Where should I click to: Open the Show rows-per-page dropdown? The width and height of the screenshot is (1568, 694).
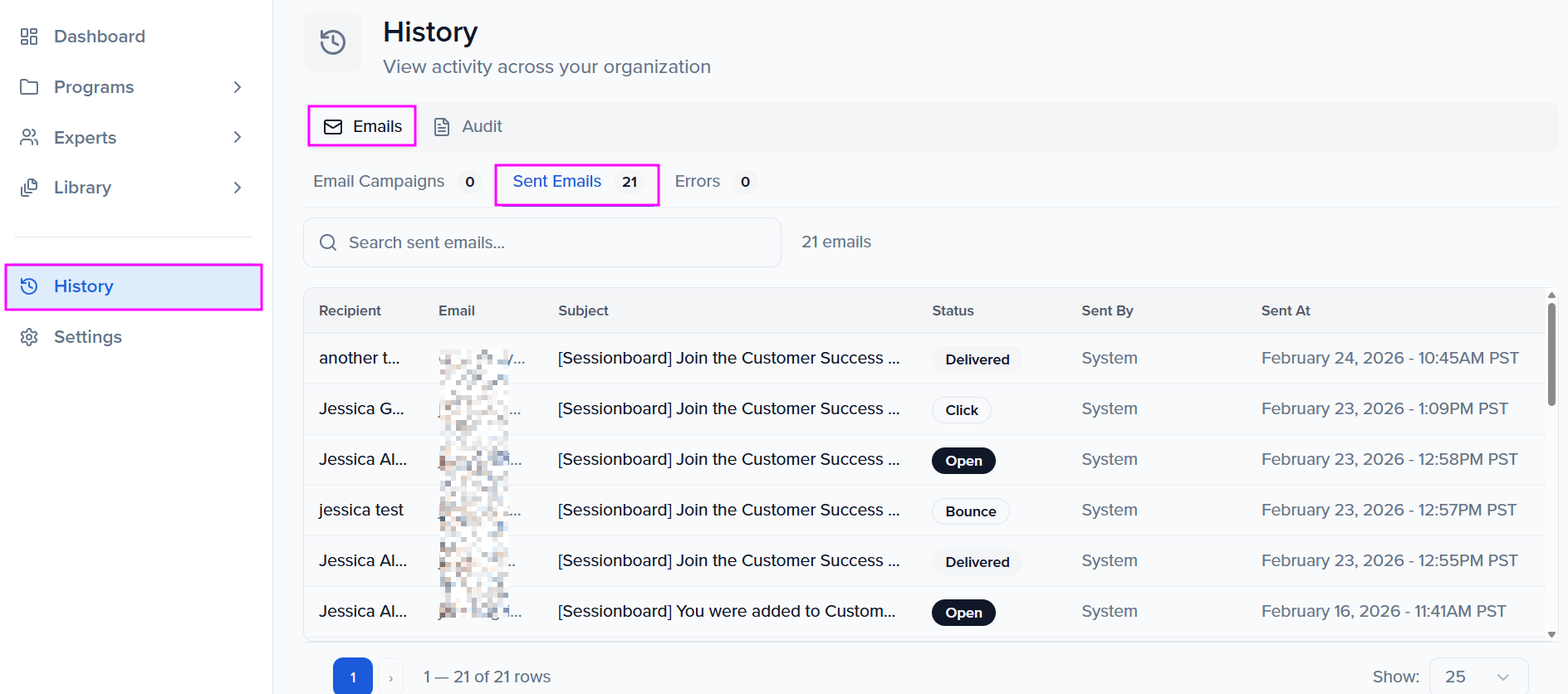coord(1477,677)
